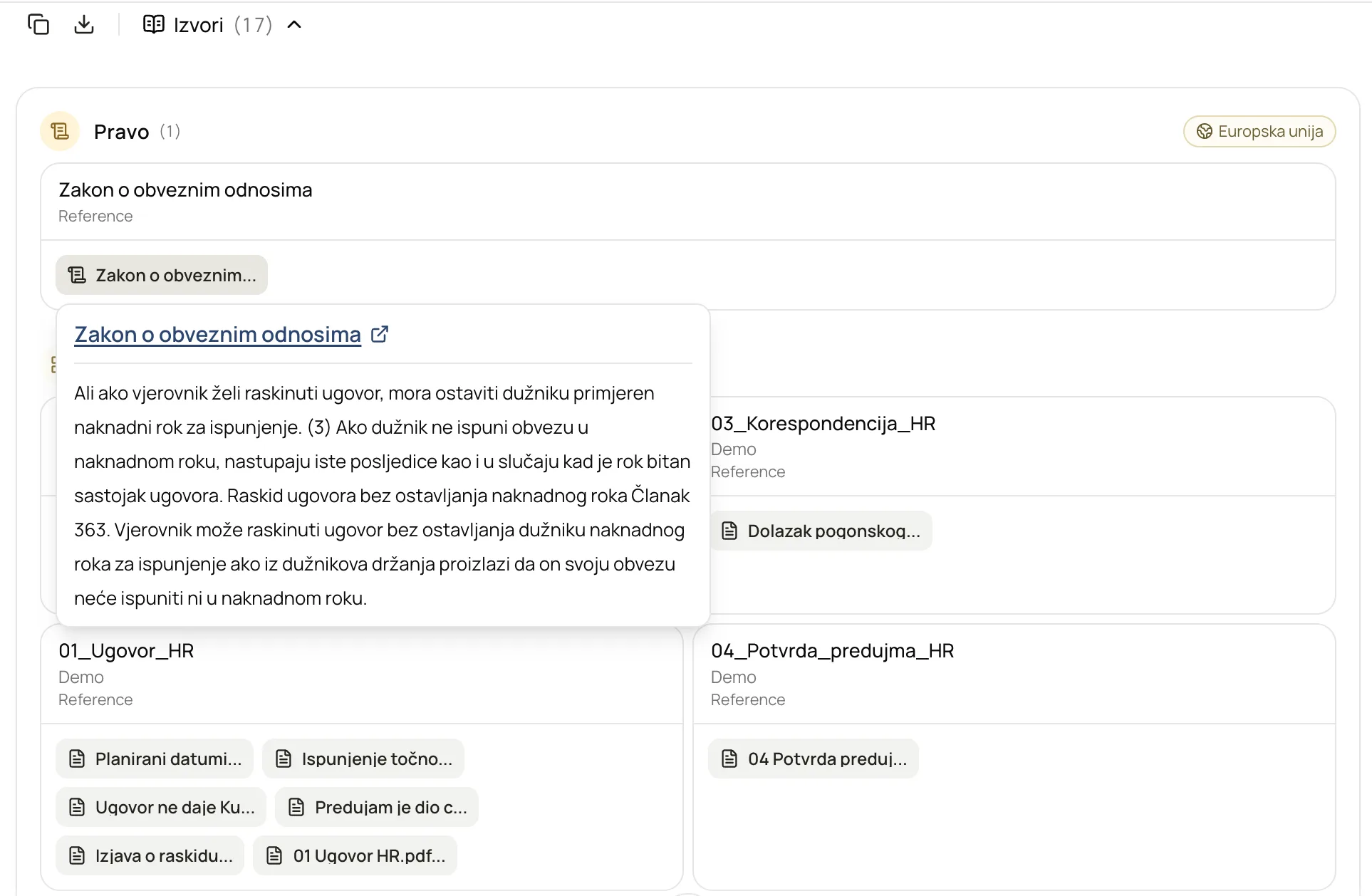The width and height of the screenshot is (1372, 896).
Task: Click the 01_Ugovor_HR card title
Action: point(126,651)
